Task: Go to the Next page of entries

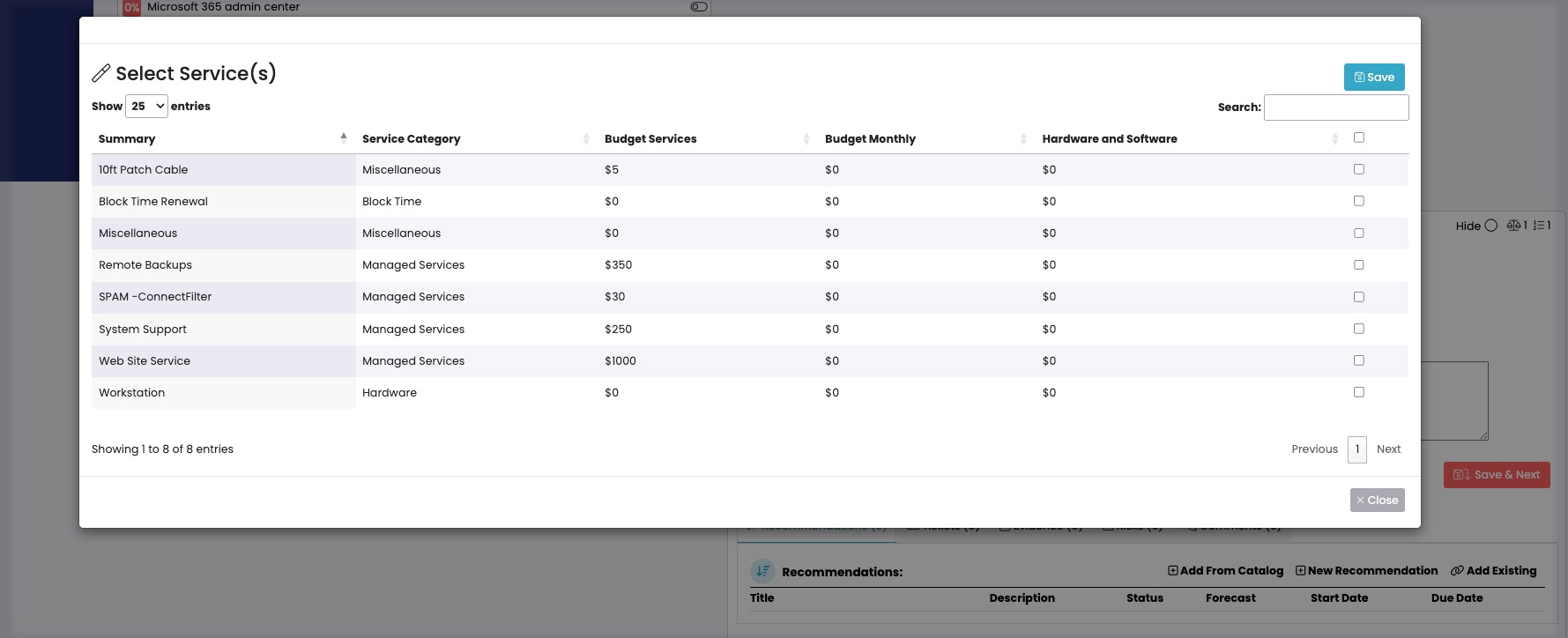Action: [x=1388, y=449]
